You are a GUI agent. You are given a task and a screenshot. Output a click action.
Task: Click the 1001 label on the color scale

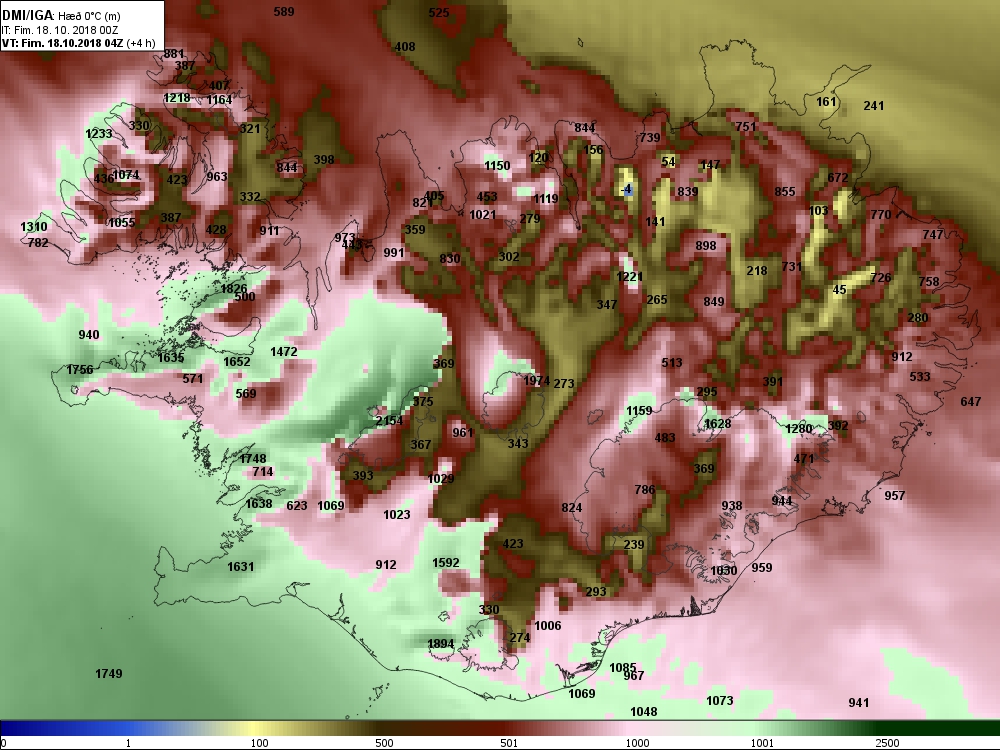click(762, 743)
